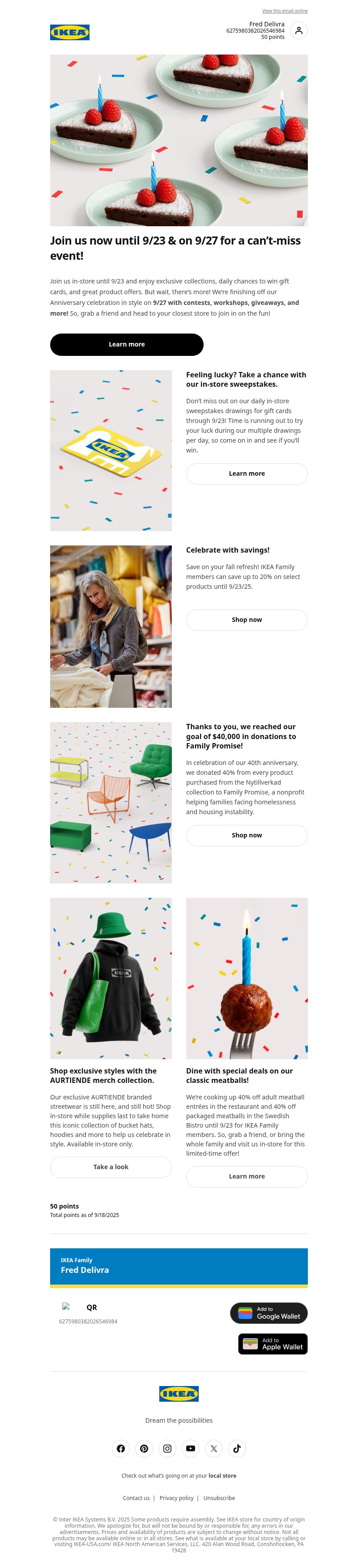This screenshot has width=358, height=1568.
Task: Open IKEA's Instagram icon
Action: click(x=167, y=1448)
